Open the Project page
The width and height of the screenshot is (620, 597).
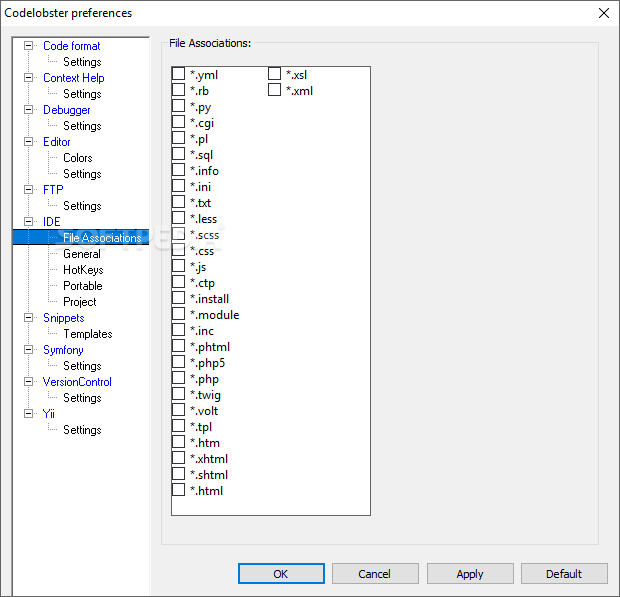click(x=79, y=302)
